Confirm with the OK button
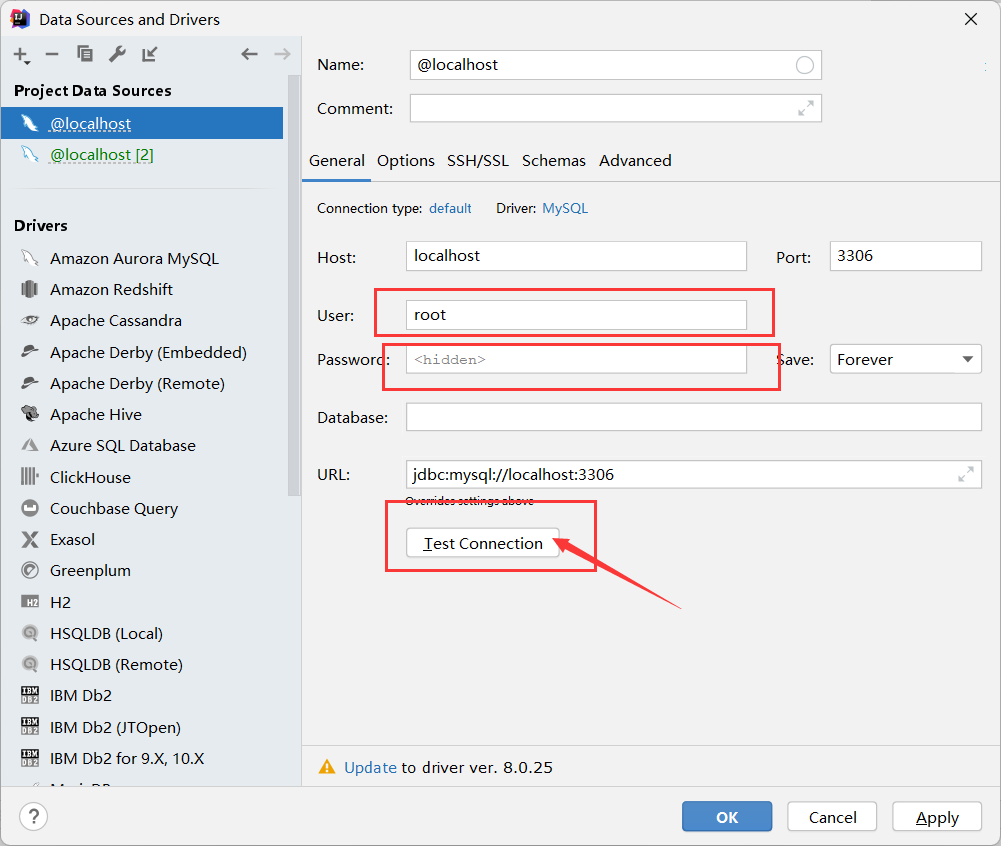 726,817
